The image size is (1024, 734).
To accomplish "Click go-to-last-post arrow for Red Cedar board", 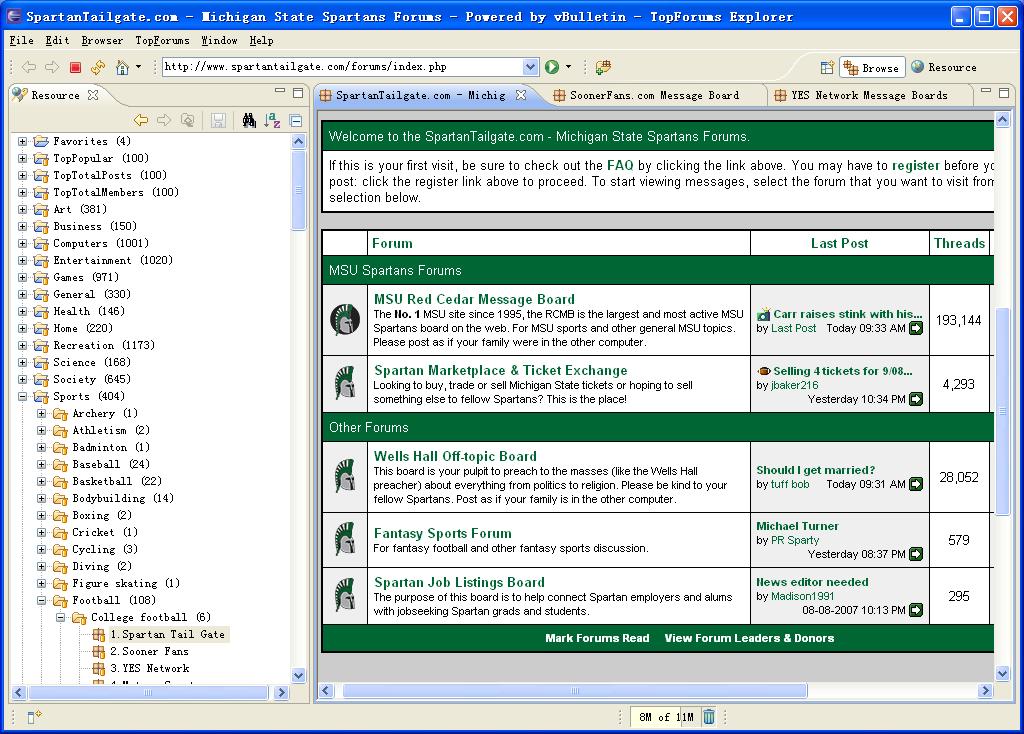I will click(x=916, y=328).
